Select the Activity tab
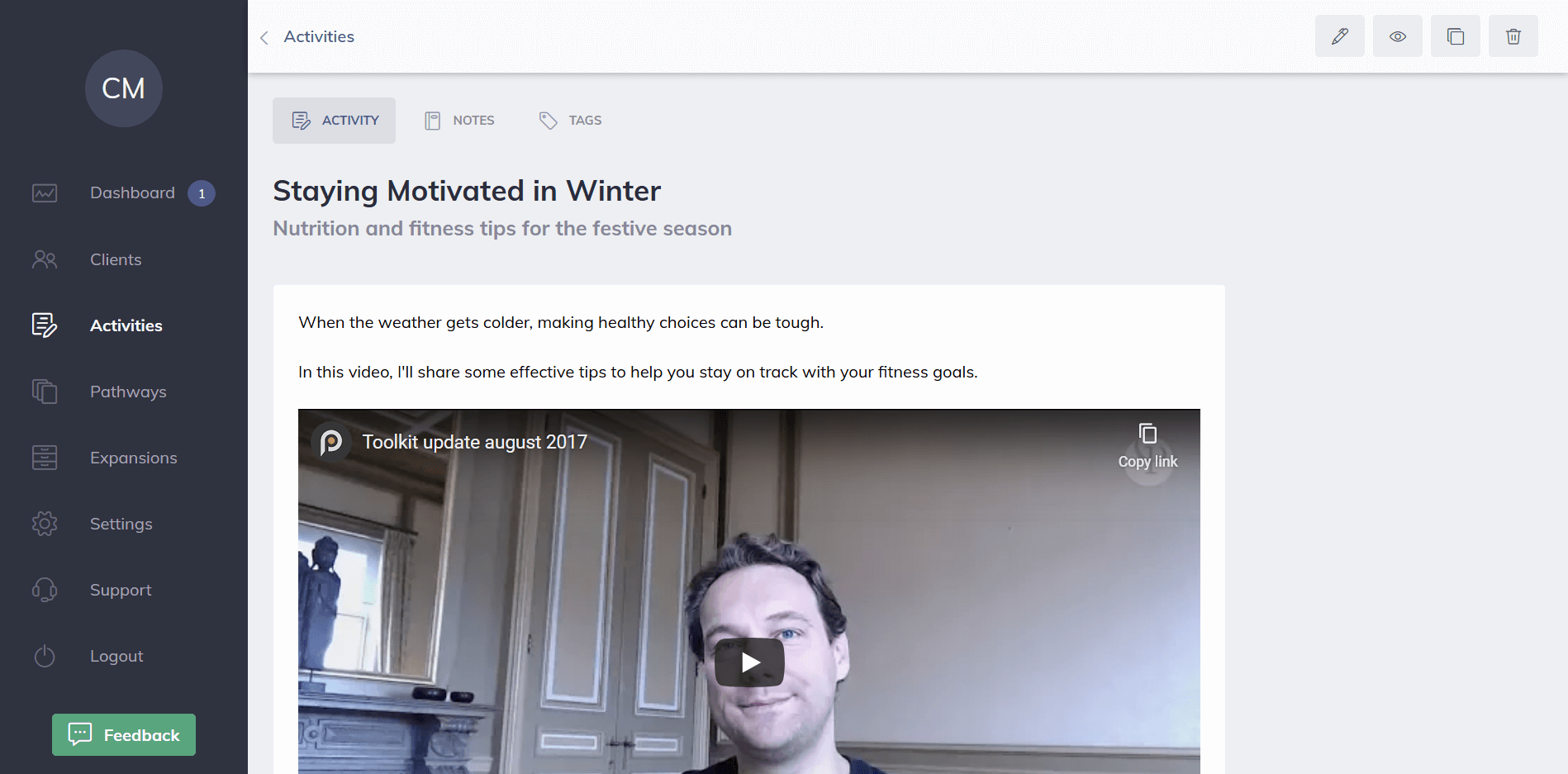Viewport: 1568px width, 774px height. [334, 121]
